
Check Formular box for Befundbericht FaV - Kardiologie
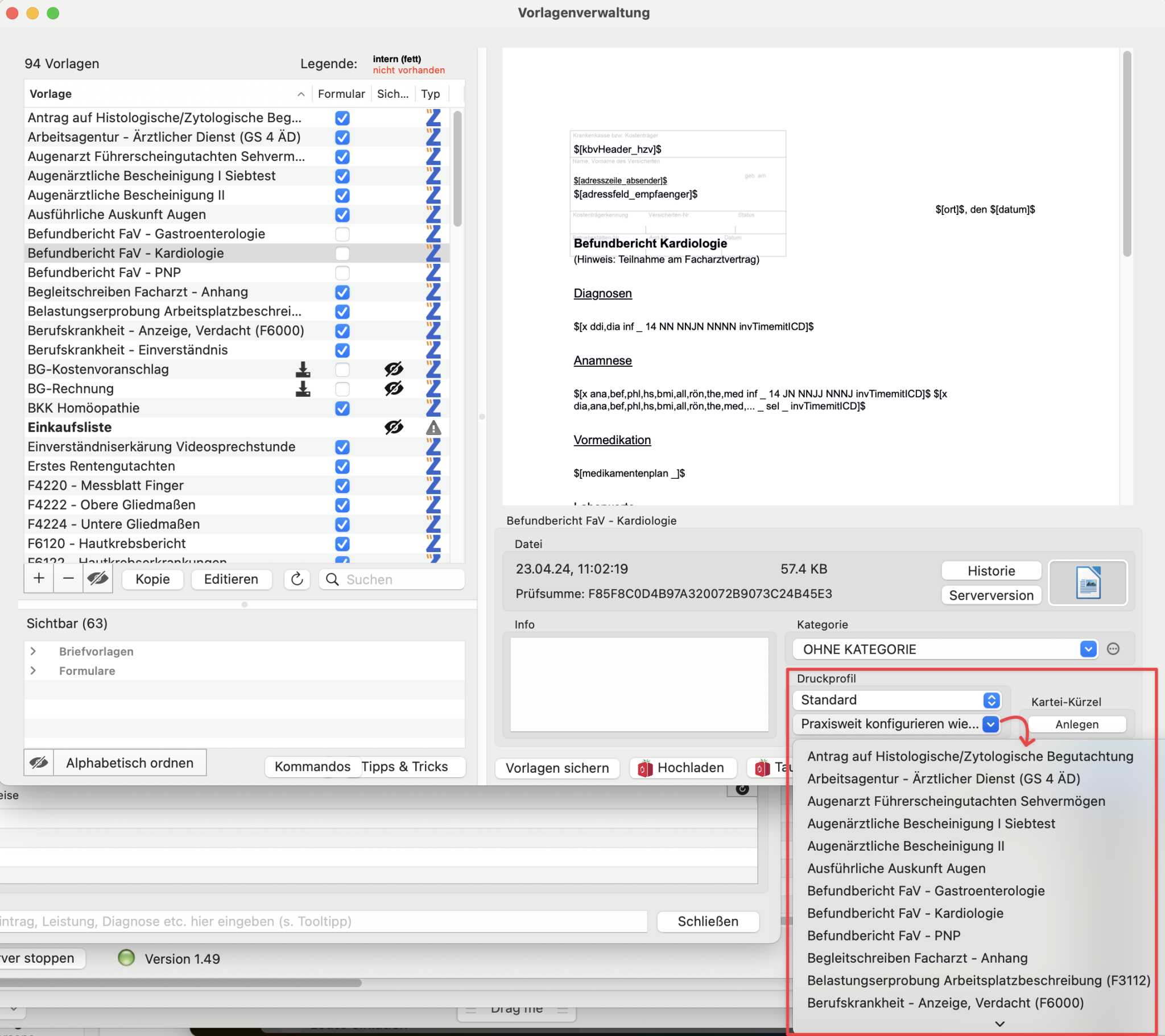[x=342, y=254]
